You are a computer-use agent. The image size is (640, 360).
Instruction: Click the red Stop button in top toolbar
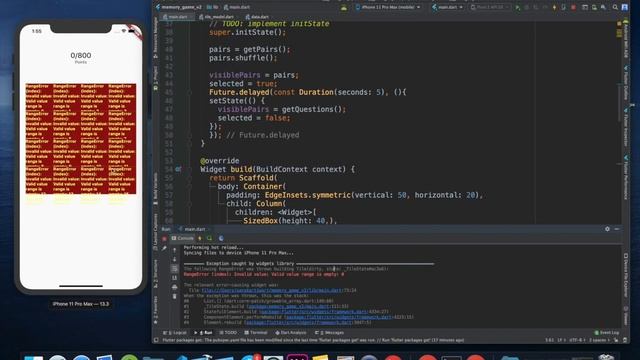click(573, 7)
